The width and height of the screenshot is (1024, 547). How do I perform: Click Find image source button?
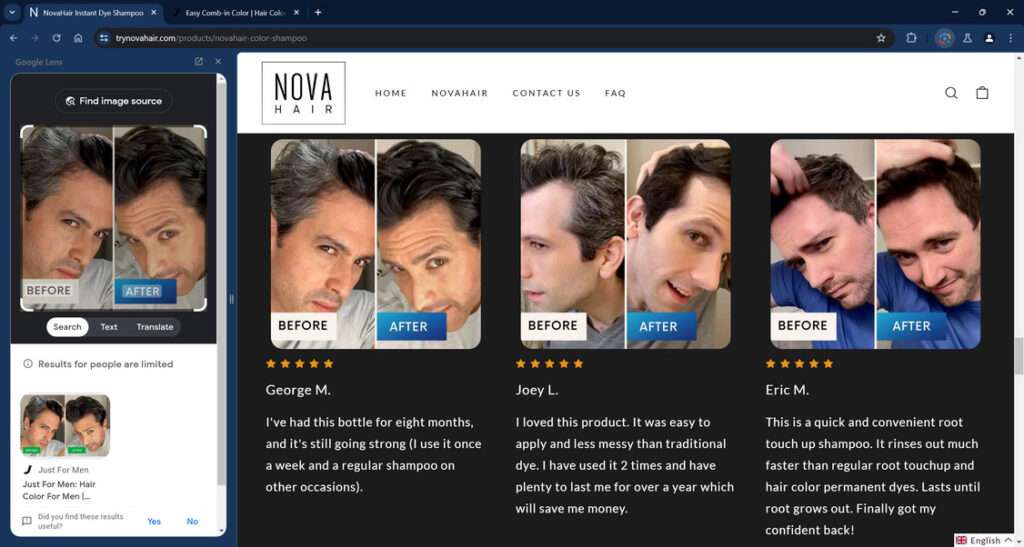pos(114,101)
